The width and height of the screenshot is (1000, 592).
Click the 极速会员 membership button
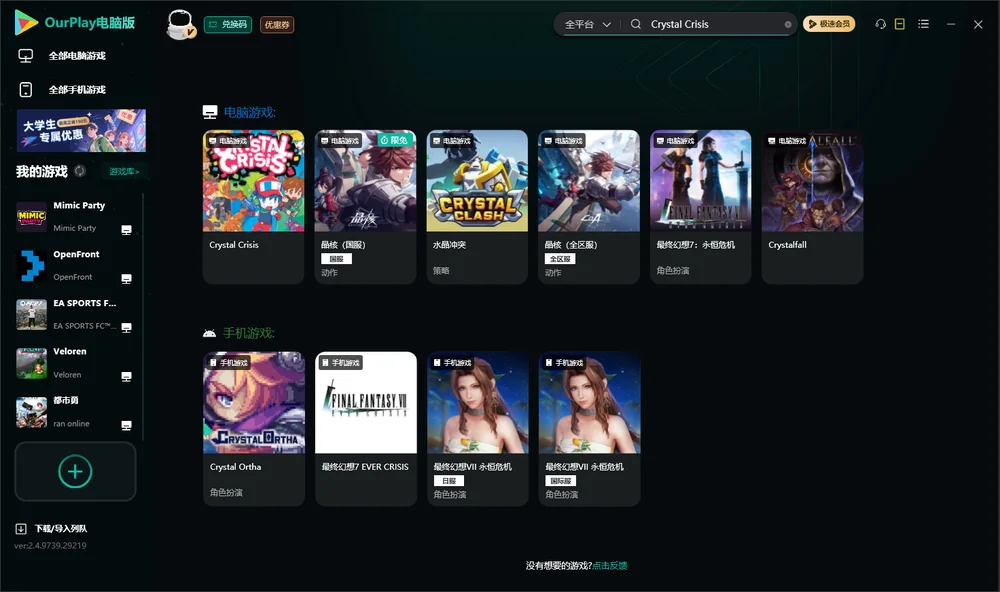click(x=829, y=24)
